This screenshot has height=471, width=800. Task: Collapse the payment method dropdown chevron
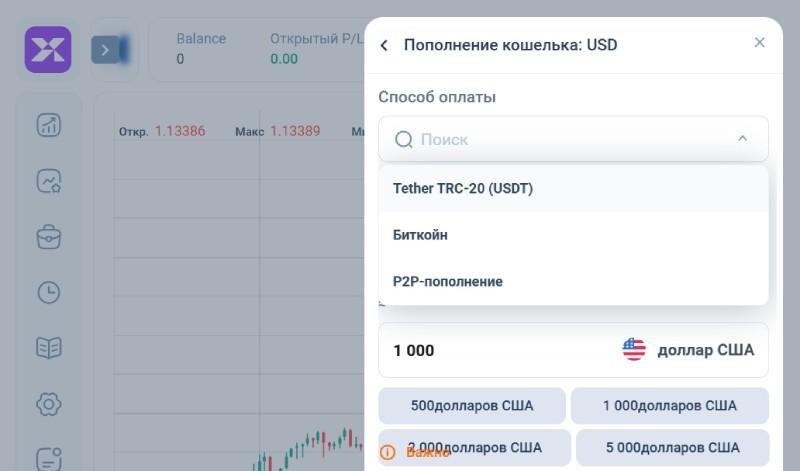(x=743, y=138)
